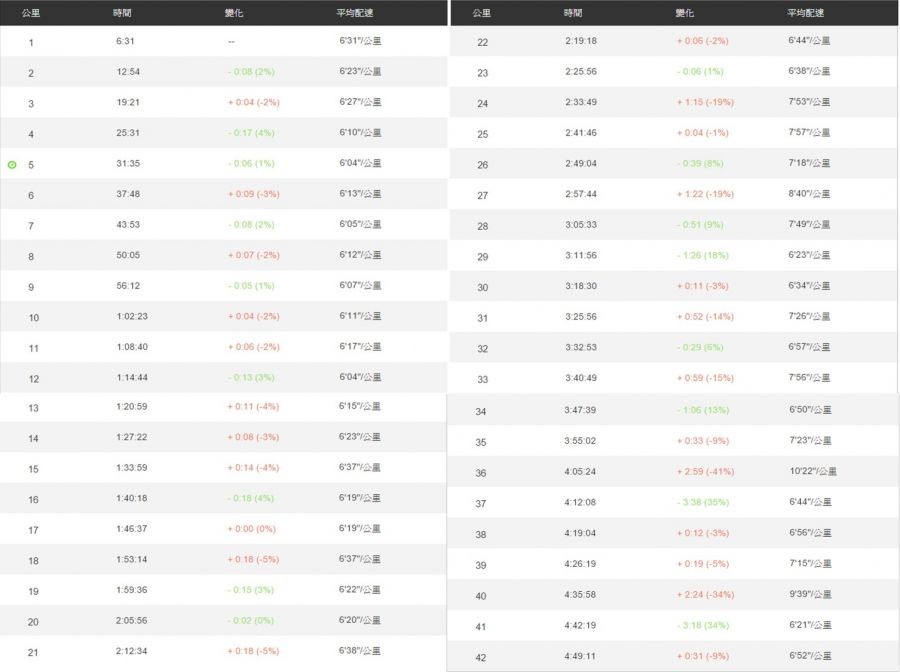The height and width of the screenshot is (672, 900).
Task: Click the split time 1:02:23
Action: pos(131,317)
